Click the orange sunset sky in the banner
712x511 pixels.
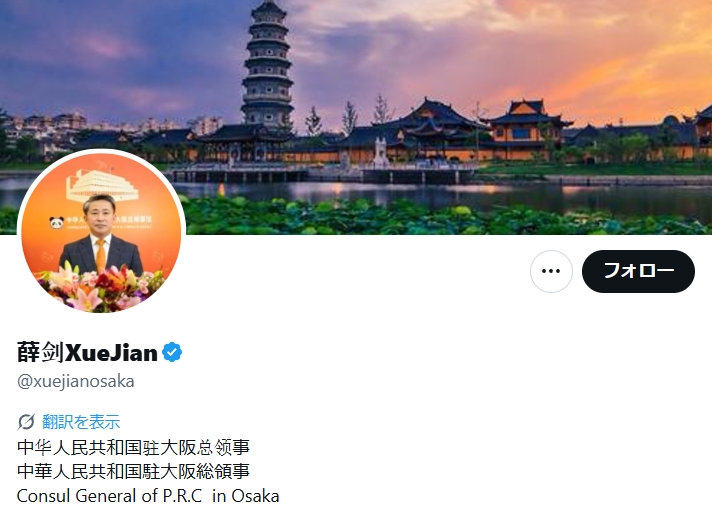tap(613, 68)
